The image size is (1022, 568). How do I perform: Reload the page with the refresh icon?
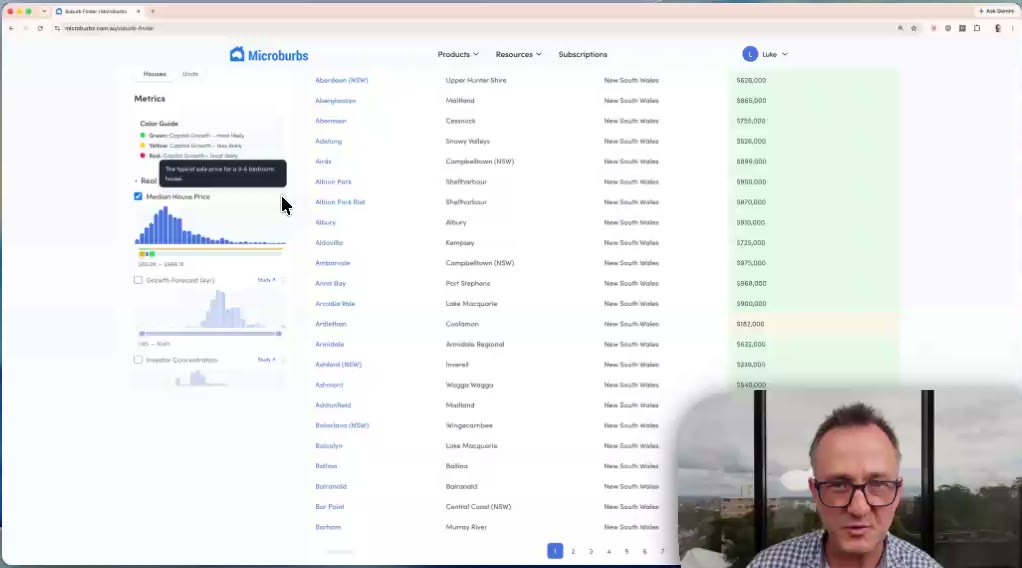(x=40, y=28)
